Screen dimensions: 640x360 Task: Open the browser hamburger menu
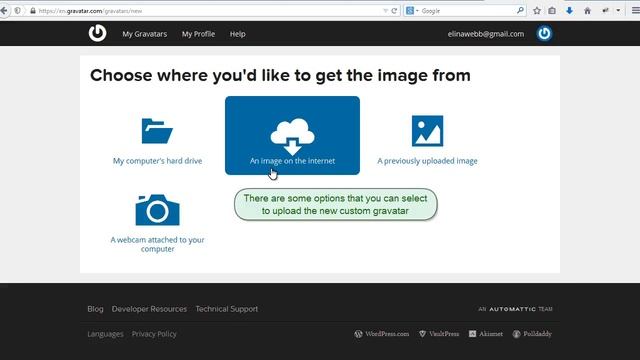point(636,11)
